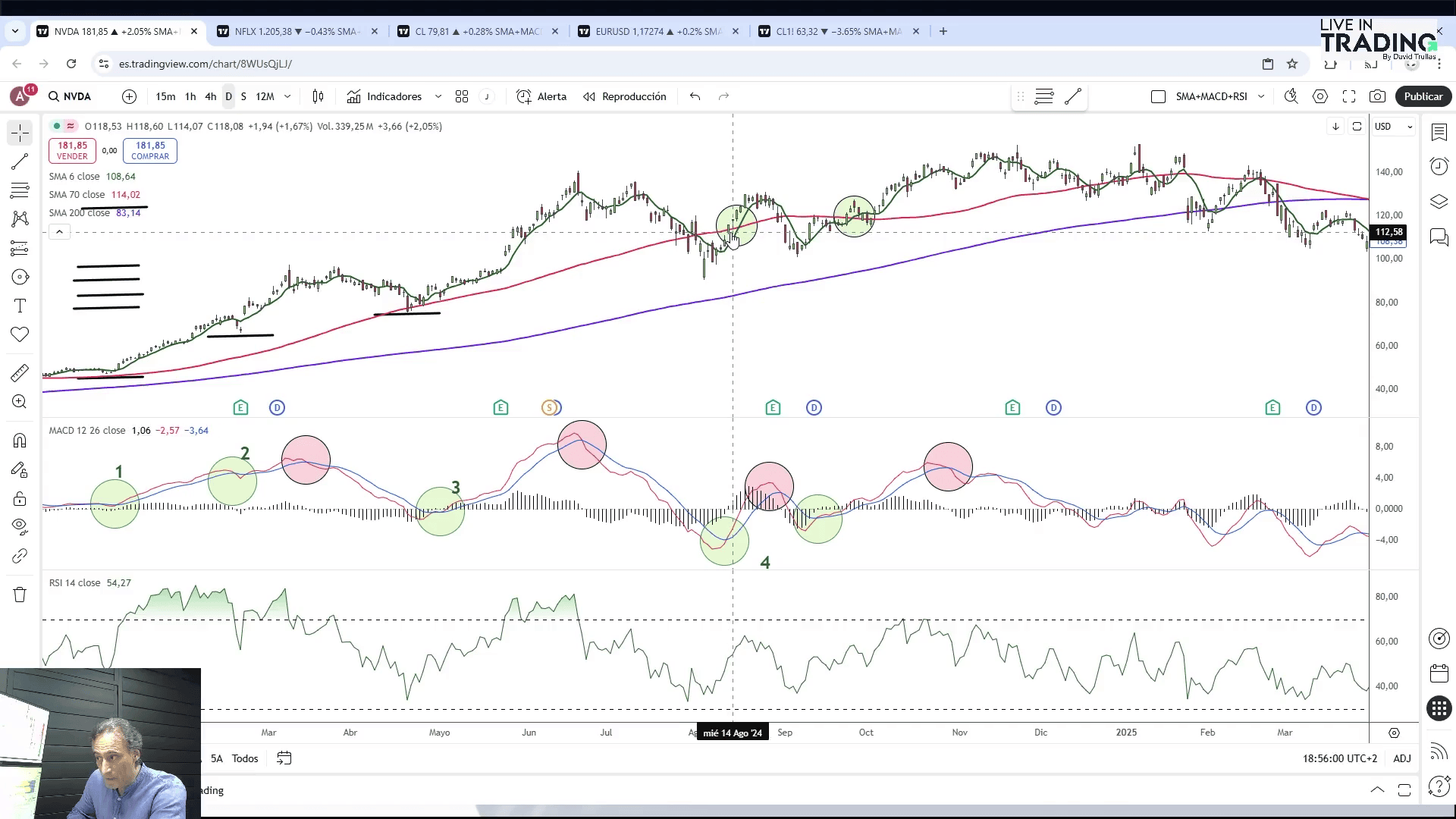Open the candle chart type selector
This screenshot has width=1456, height=819.
click(x=318, y=96)
